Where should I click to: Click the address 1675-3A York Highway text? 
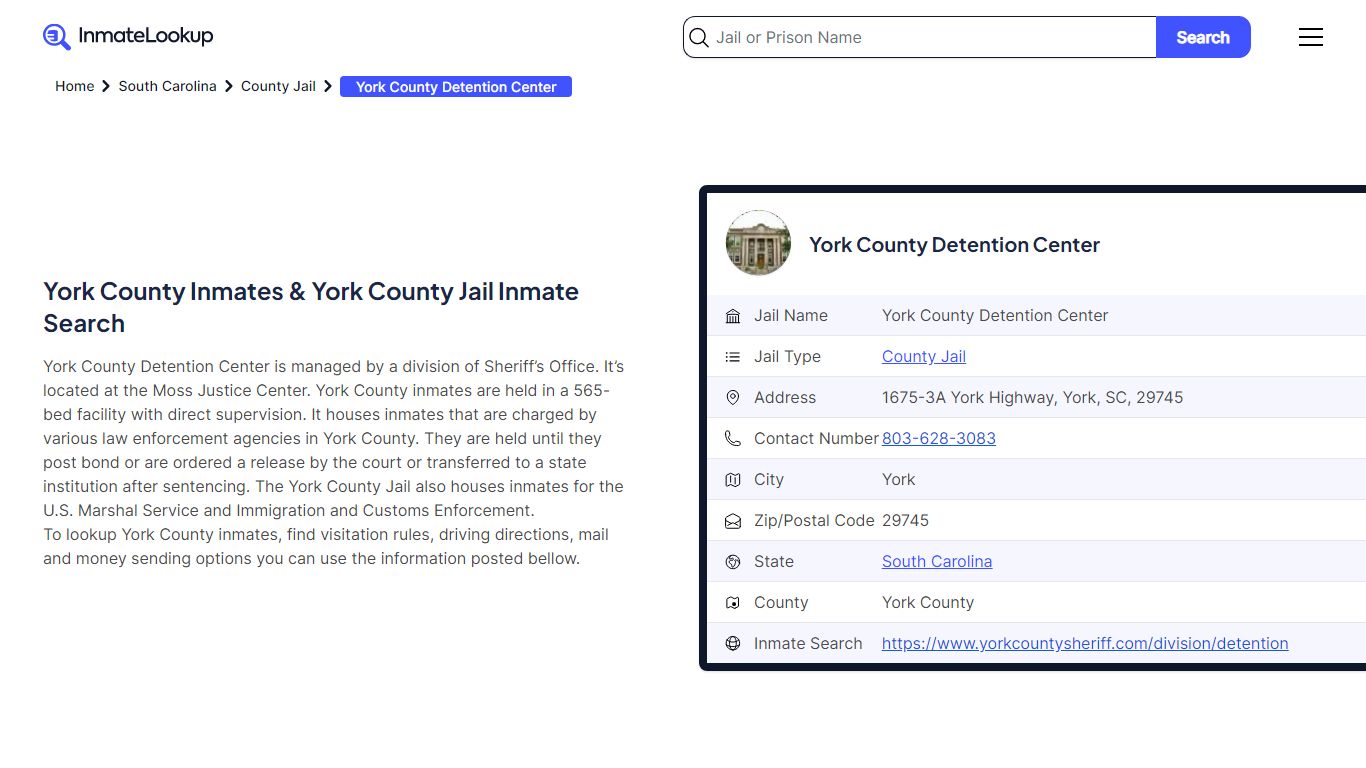pos(1032,397)
